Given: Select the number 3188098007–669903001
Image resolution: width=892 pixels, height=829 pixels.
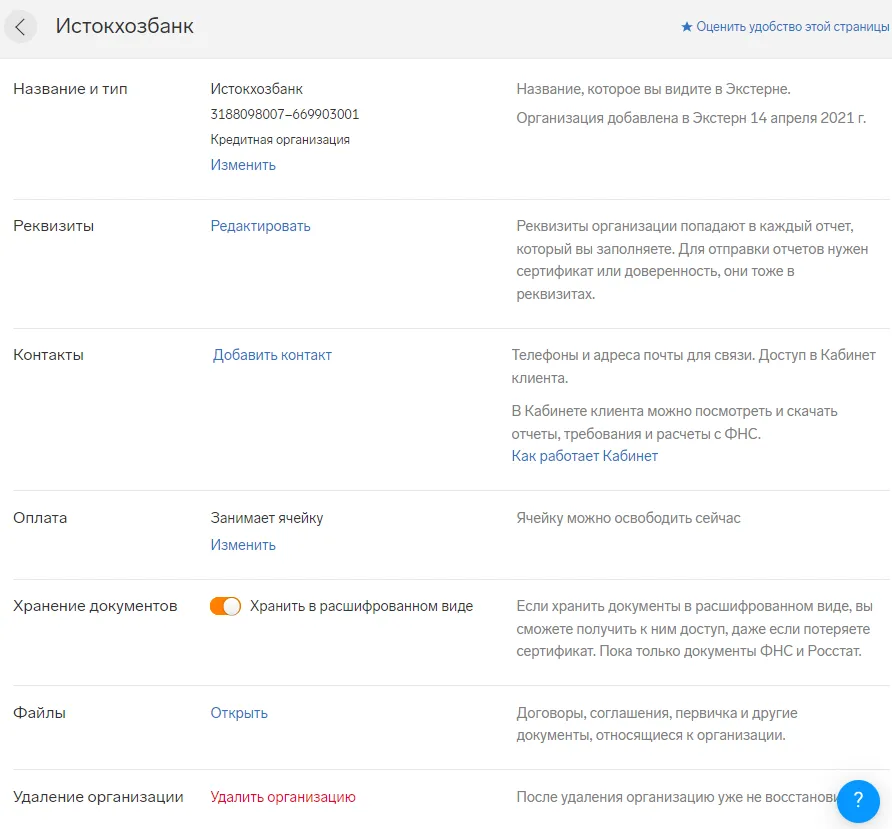Looking at the screenshot, I should point(284,114).
